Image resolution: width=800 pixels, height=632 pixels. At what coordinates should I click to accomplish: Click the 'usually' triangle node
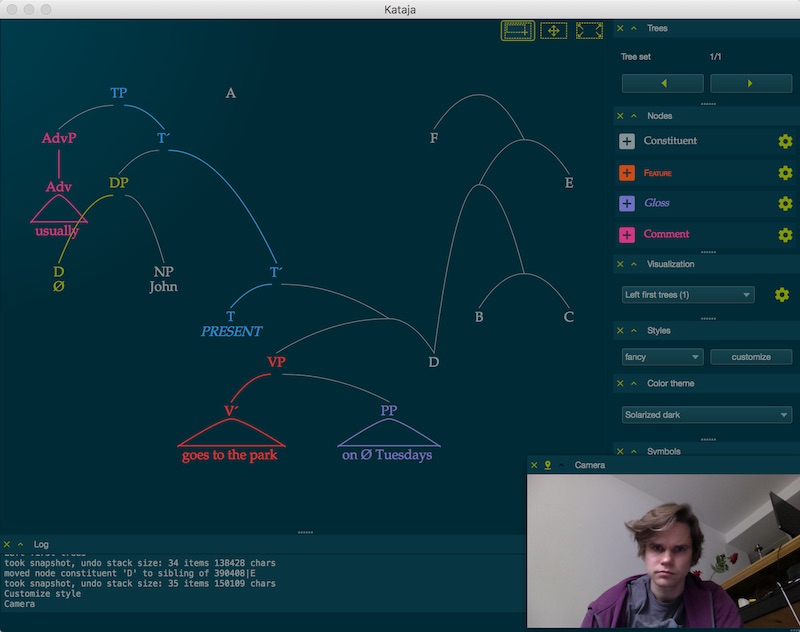tap(58, 231)
